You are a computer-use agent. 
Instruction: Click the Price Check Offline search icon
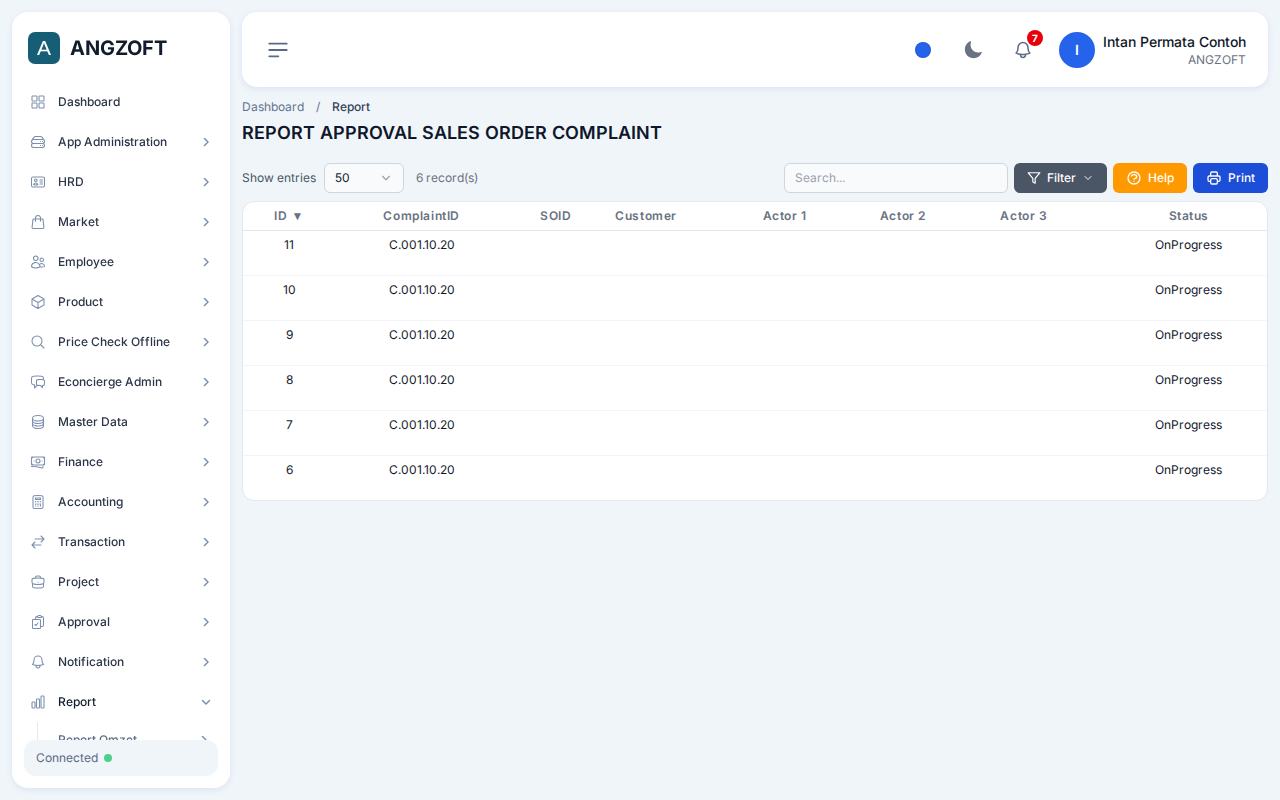tap(38, 342)
